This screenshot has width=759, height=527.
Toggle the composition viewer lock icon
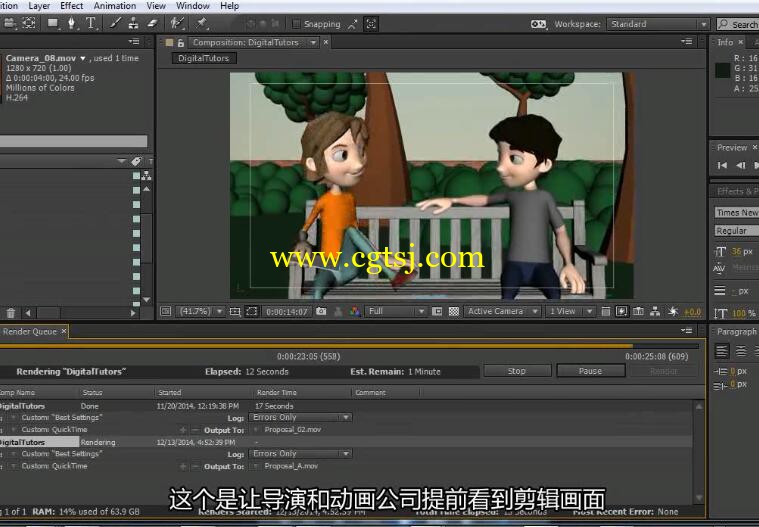point(181,43)
